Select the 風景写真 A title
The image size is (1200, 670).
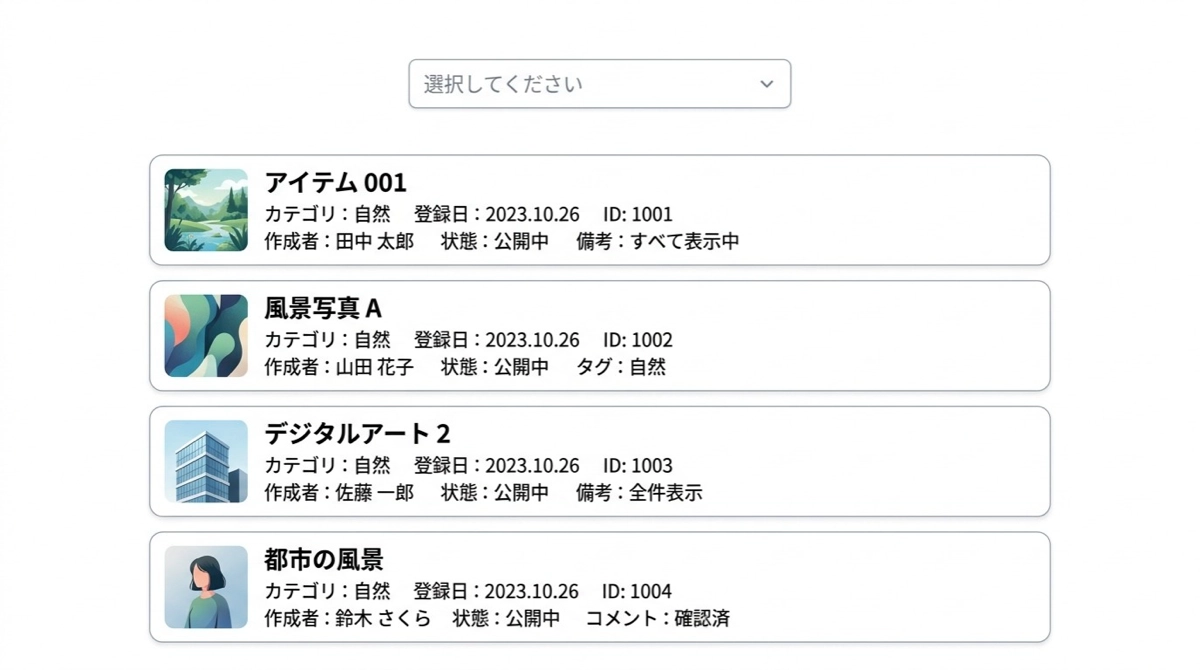(323, 309)
